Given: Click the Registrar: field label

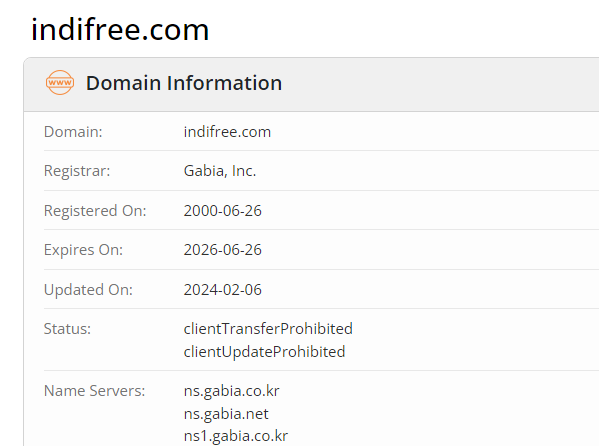Looking at the screenshot, I should 77,171.
